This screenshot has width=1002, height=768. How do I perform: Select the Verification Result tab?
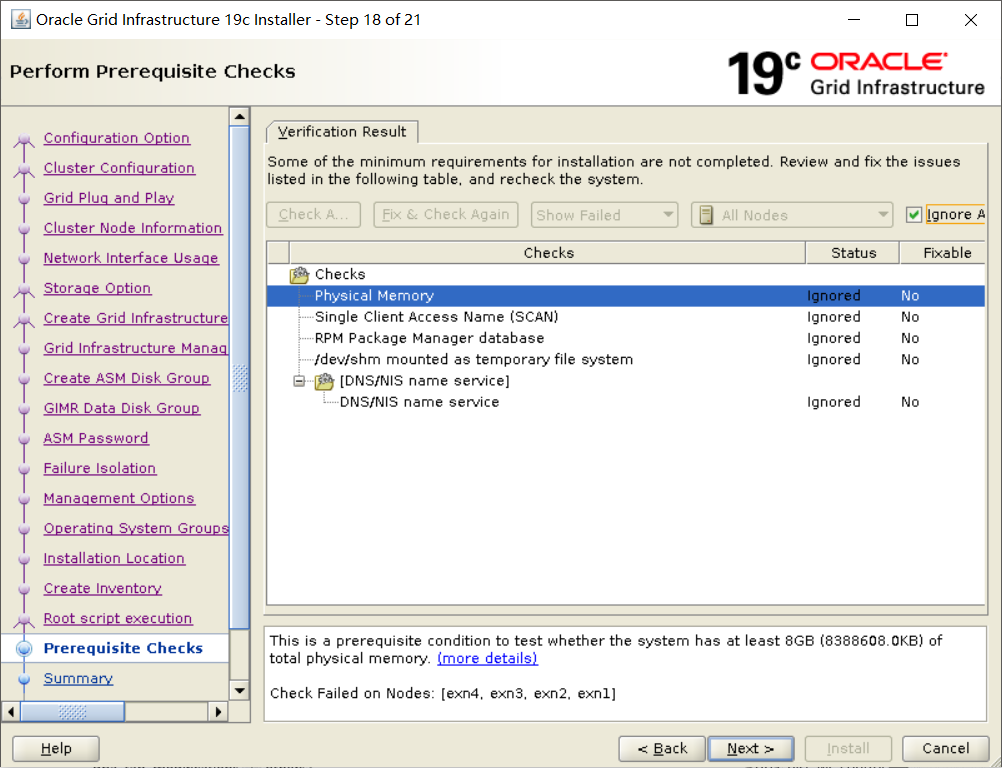coord(342,132)
